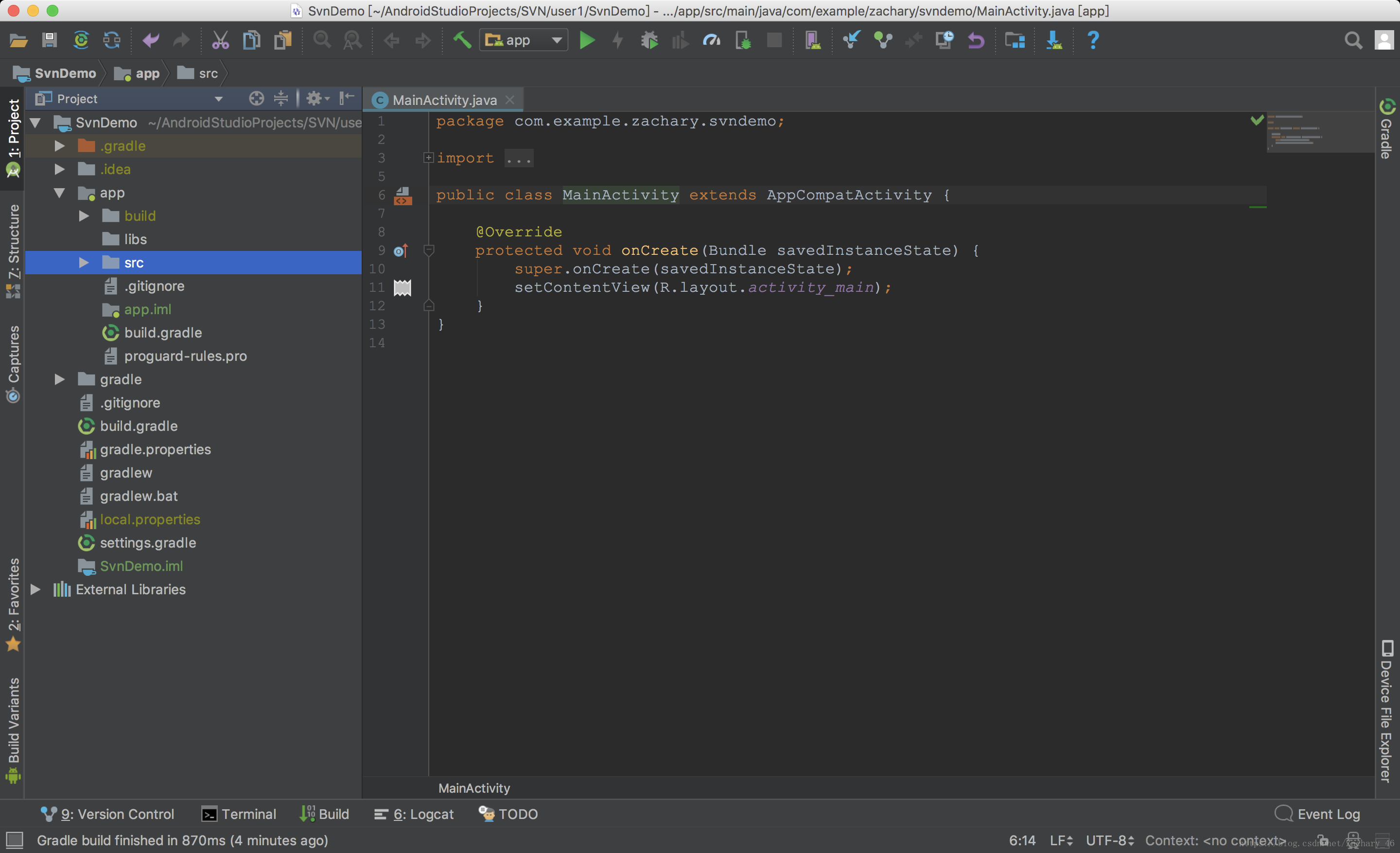Open the Terminal tab
Viewport: 1400px width, 853px height.
click(239, 815)
